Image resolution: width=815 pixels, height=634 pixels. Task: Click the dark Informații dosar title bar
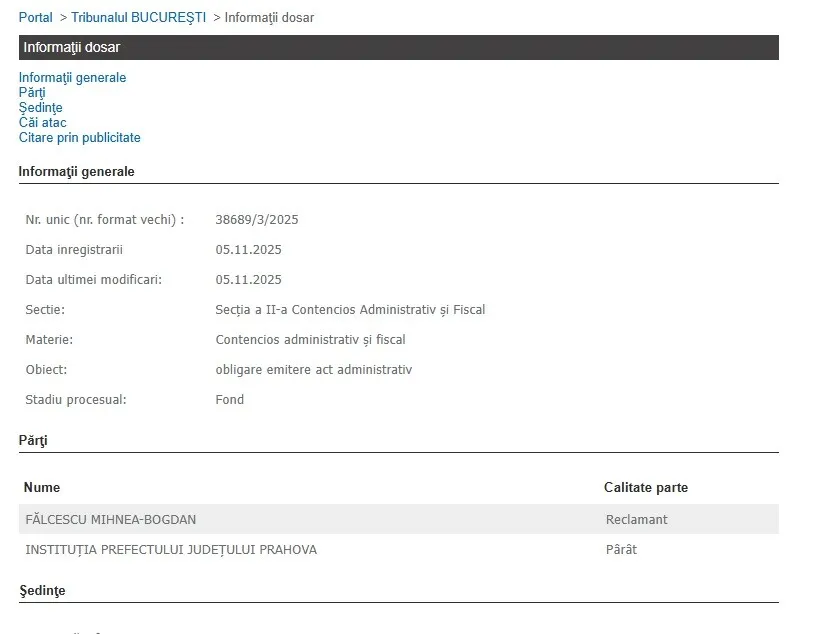click(398, 47)
